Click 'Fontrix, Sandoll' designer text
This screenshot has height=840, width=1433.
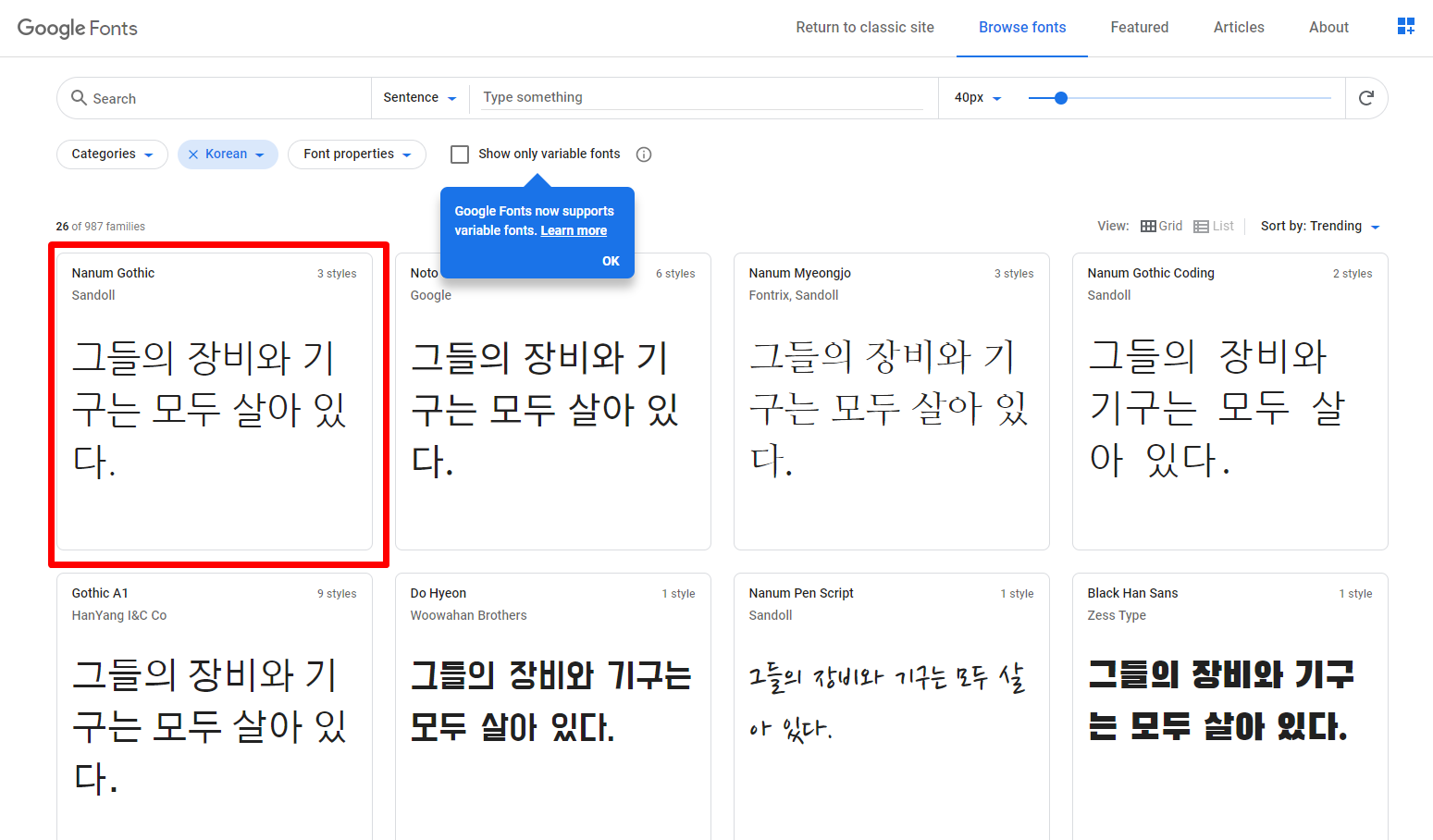coord(794,295)
